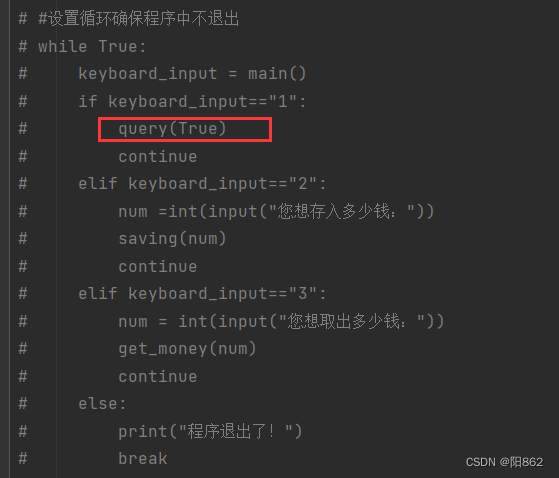The image size is (559, 478).
Task: Click the saving(num) call
Action: point(173,239)
